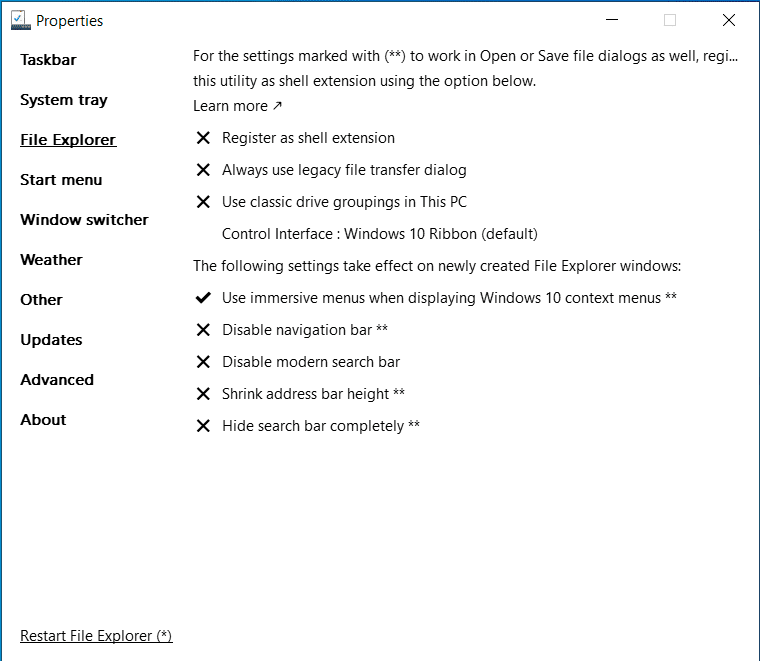Viewport: 760px width, 661px height.
Task: Click X icon beside Hide search bar completely
Action: pos(203,426)
